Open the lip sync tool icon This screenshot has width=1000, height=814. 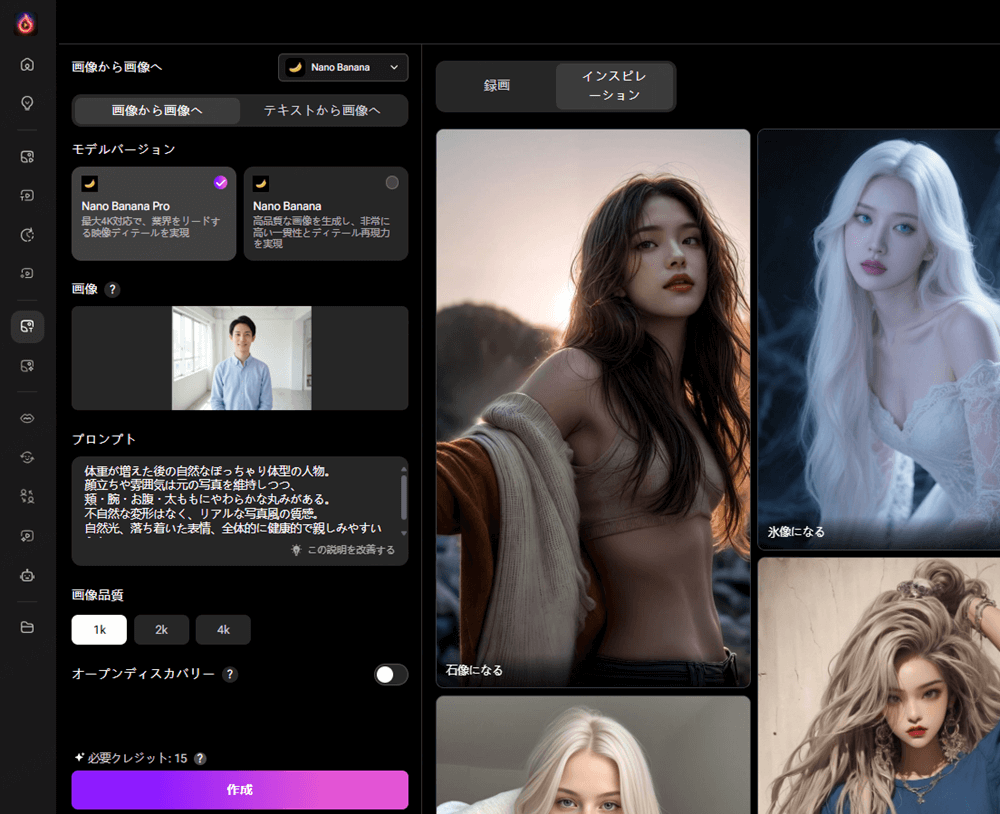(x=27, y=418)
